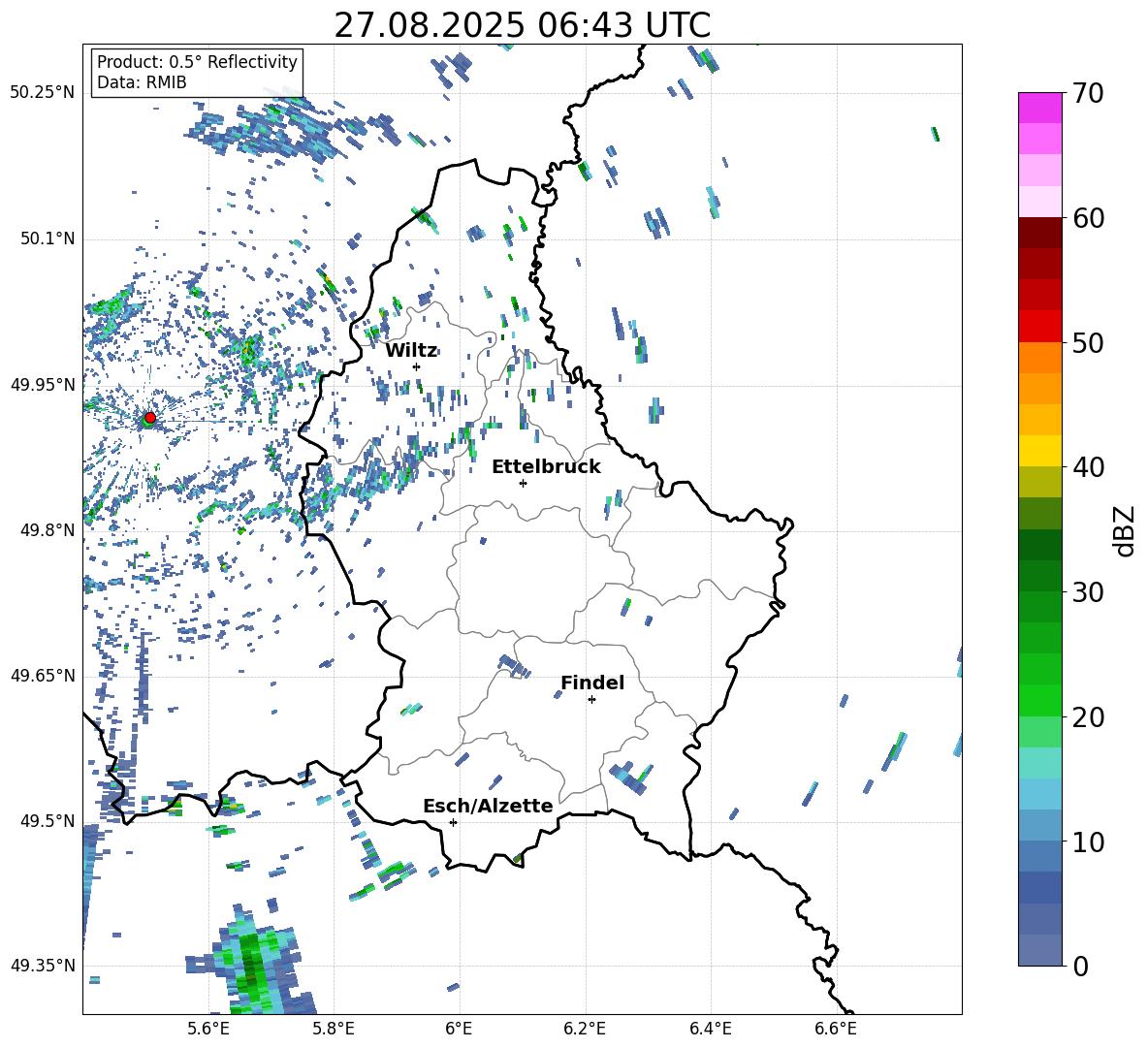Click the 'Product: 0.5° Reflectivity' text

(x=197, y=61)
